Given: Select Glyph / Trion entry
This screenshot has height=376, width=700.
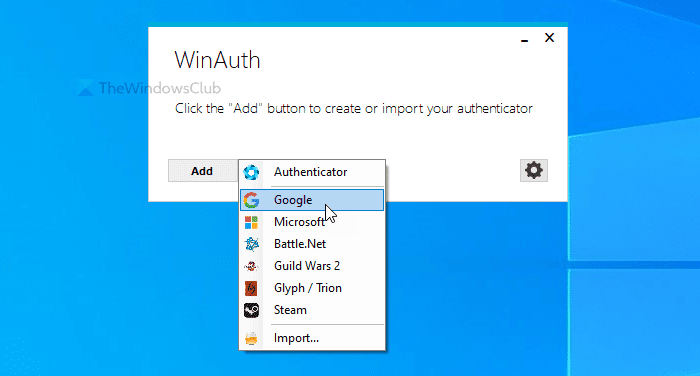Looking at the screenshot, I should (x=312, y=288).
